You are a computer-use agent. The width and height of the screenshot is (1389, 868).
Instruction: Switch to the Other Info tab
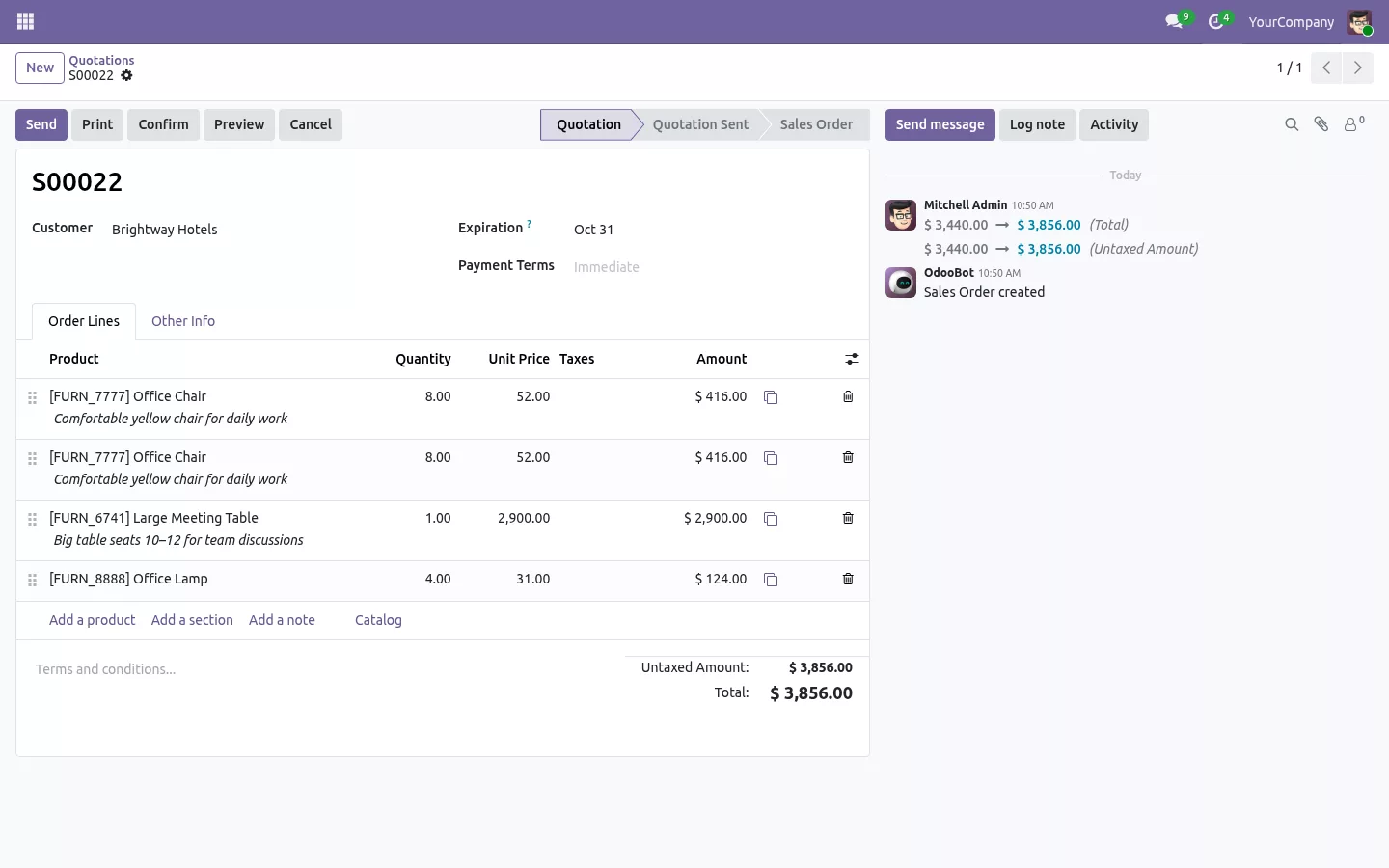183,321
